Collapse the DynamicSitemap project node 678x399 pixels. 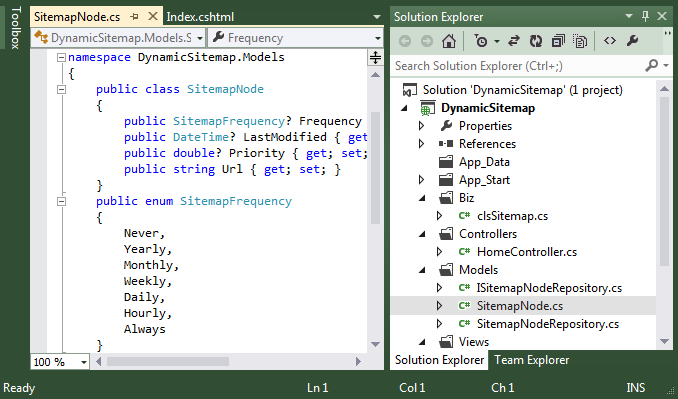tap(405, 108)
